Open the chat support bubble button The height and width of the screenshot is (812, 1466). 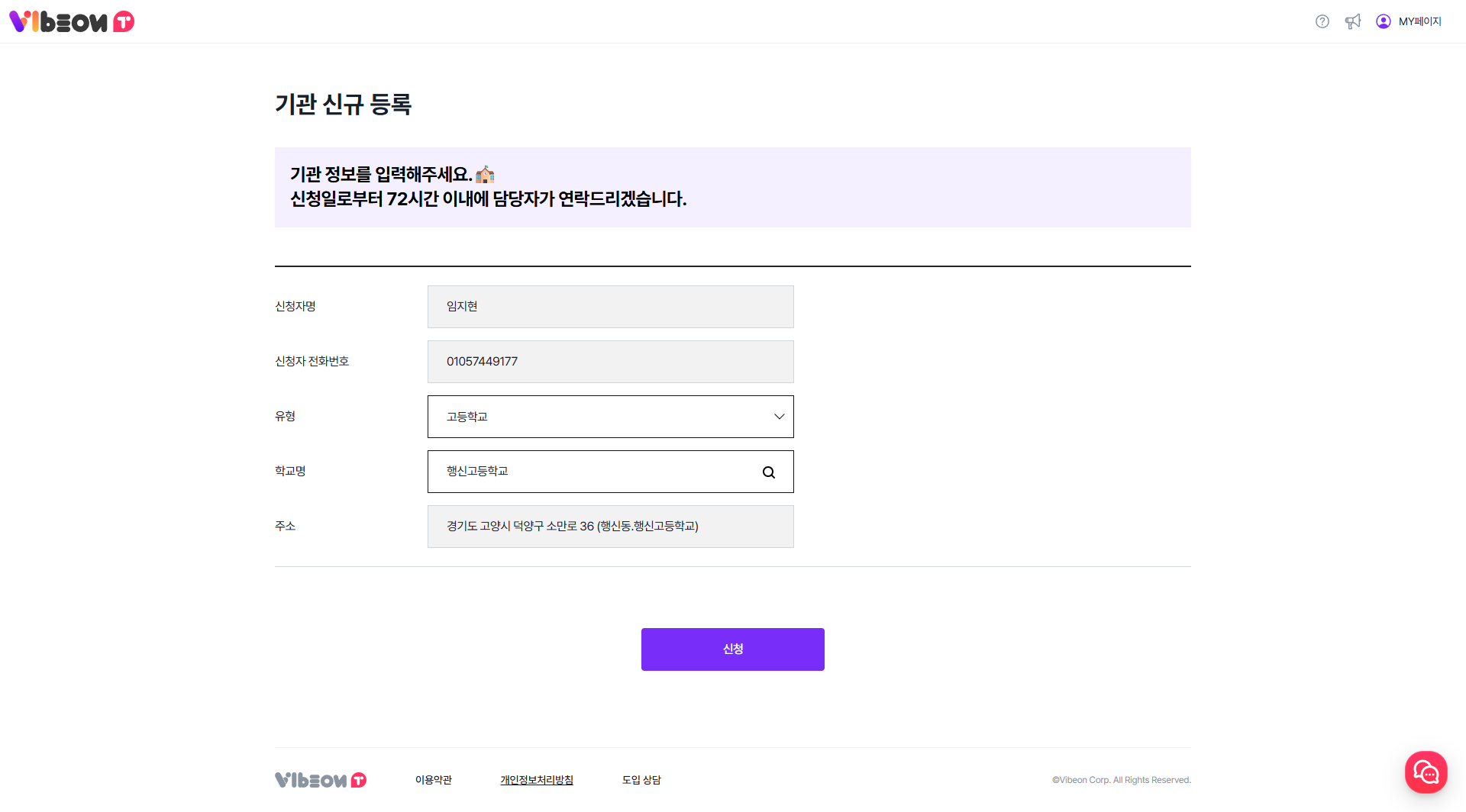(x=1426, y=772)
